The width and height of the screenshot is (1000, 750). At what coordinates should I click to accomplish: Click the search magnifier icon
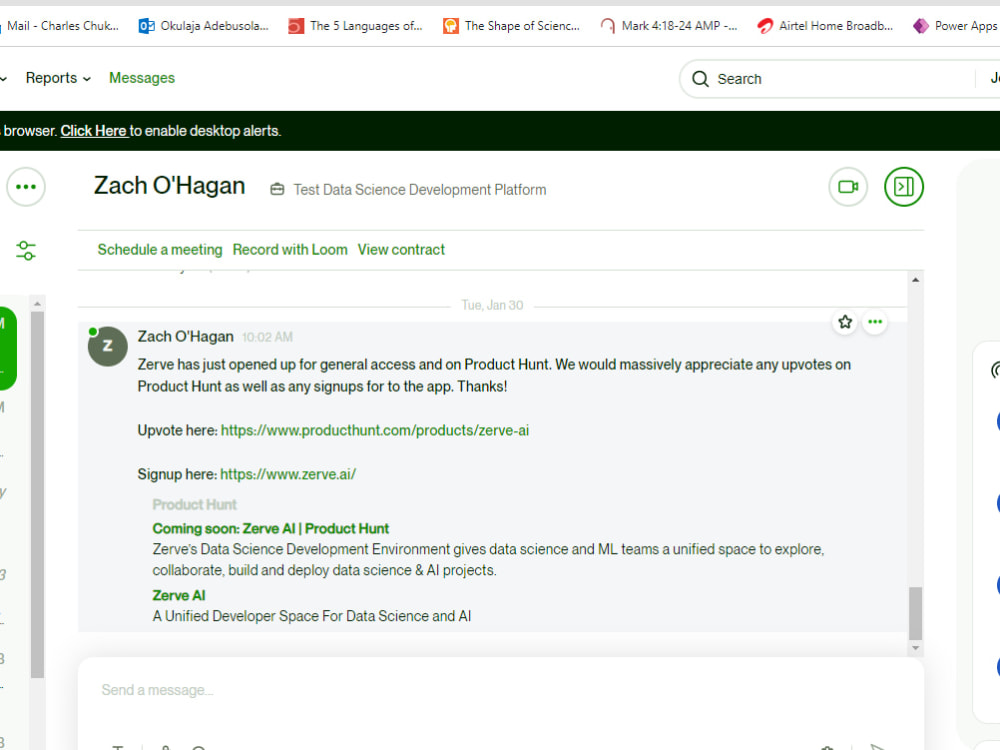coord(700,79)
